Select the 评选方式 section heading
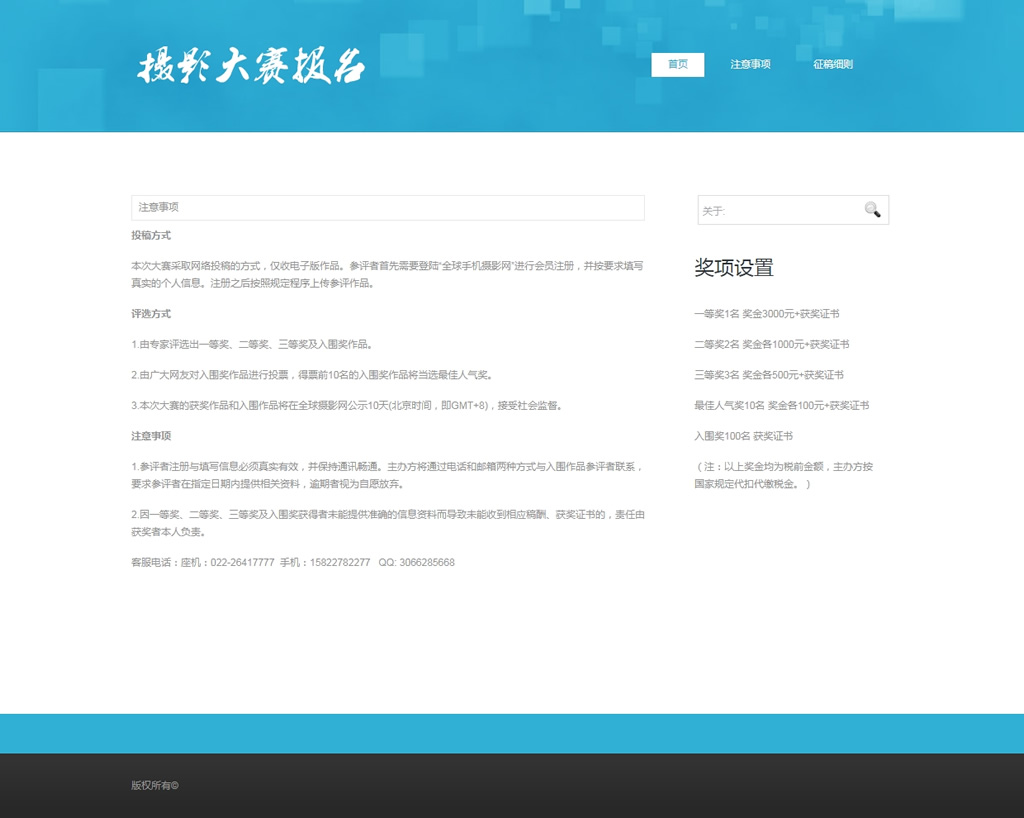Image resolution: width=1024 pixels, height=818 pixels. point(151,314)
